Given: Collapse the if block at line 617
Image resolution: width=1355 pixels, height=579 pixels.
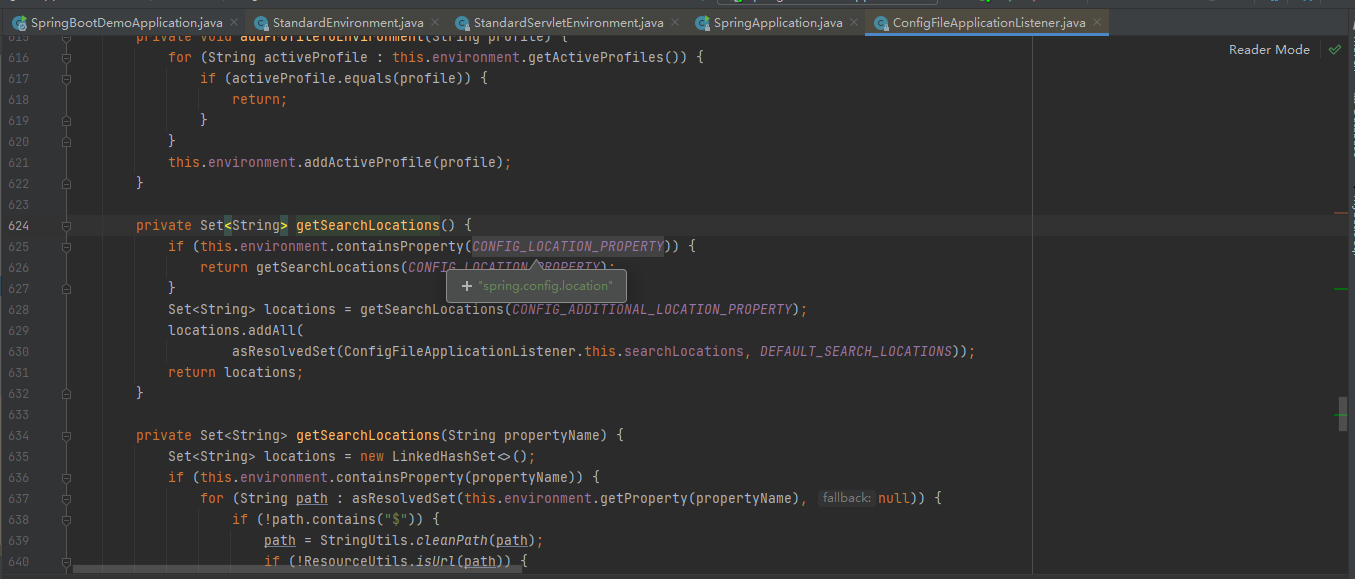Looking at the screenshot, I should 66,78.
